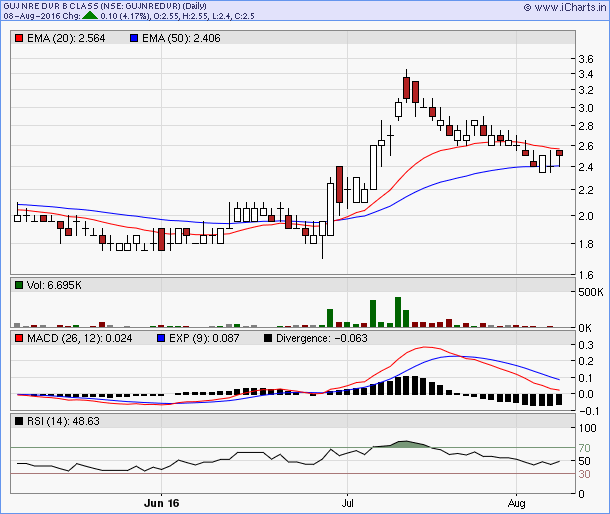Click the Divergence: -0.063 label
The height and width of the screenshot is (514, 610).
pyautogui.click(x=322, y=338)
